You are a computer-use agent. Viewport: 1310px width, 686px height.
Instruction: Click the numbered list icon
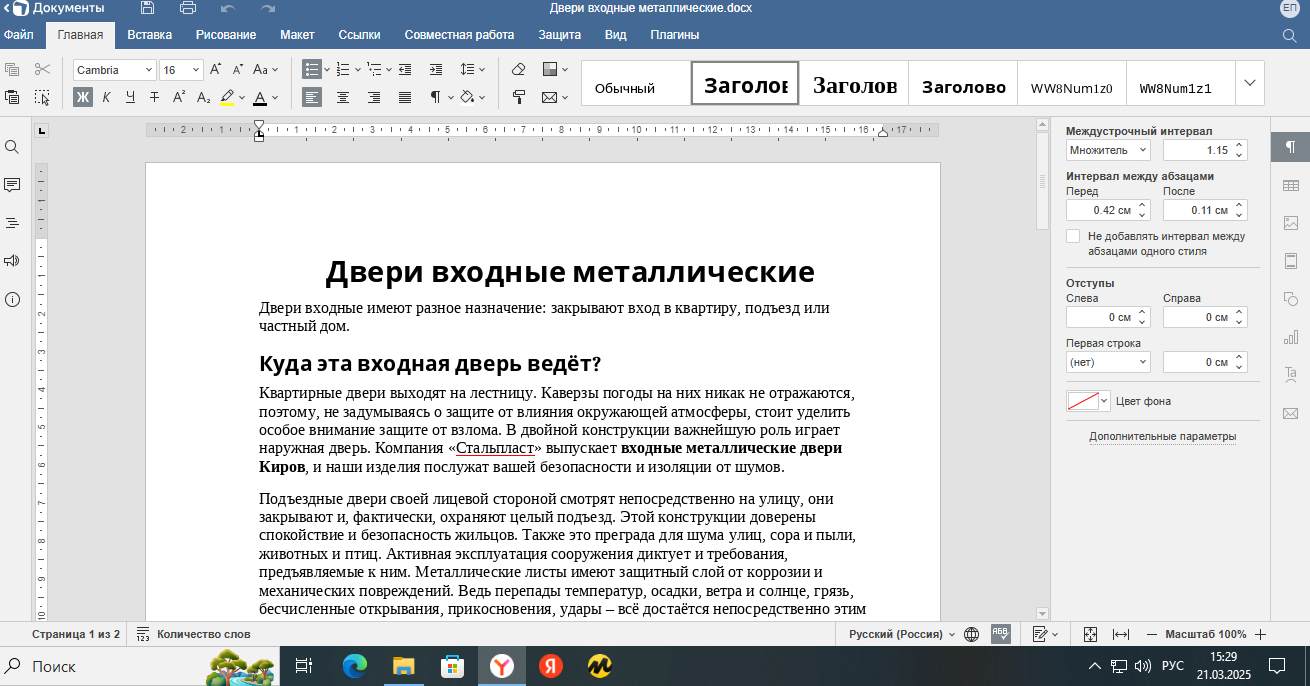pyautogui.click(x=344, y=70)
